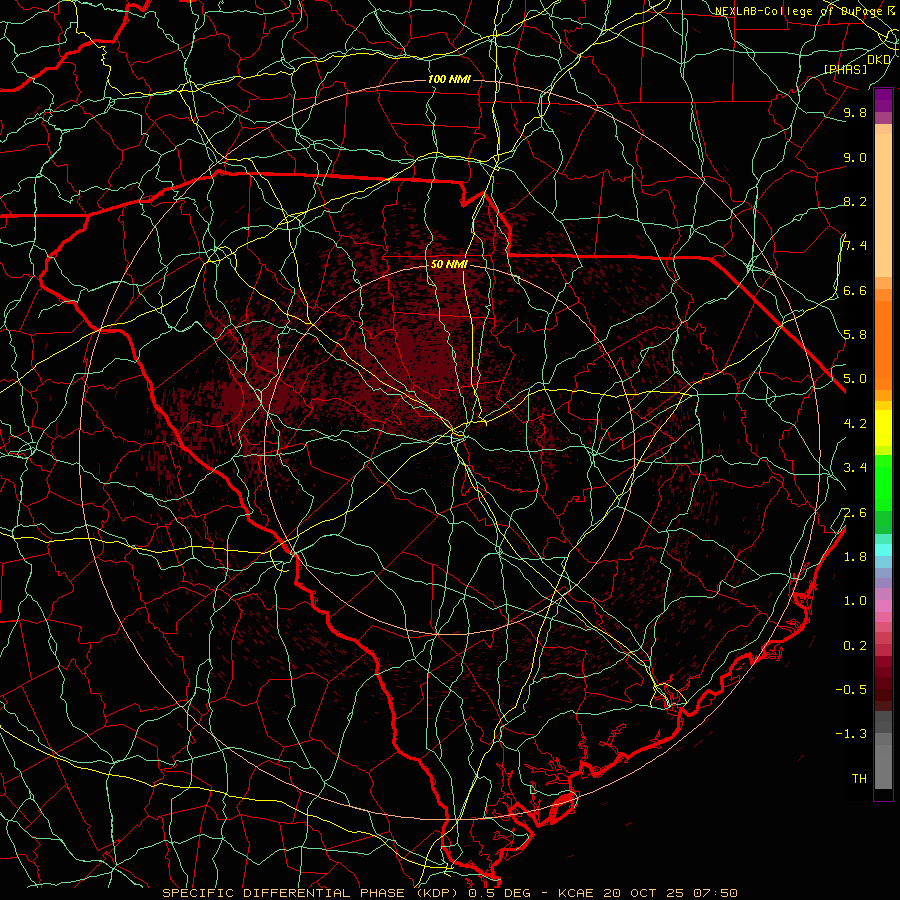The height and width of the screenshot is (900, 900).
Task: Click the orange band of the color scale
Action: (x=883, y=346)
